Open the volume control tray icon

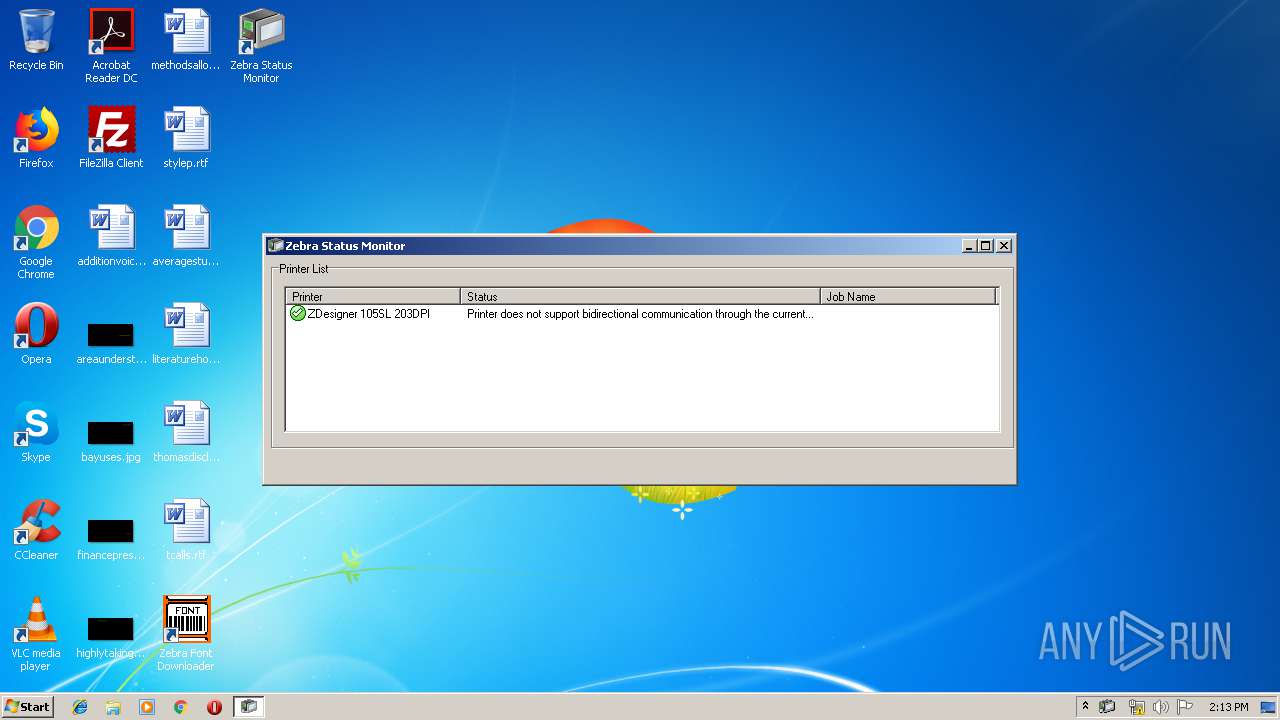(x=1160, y=707)
